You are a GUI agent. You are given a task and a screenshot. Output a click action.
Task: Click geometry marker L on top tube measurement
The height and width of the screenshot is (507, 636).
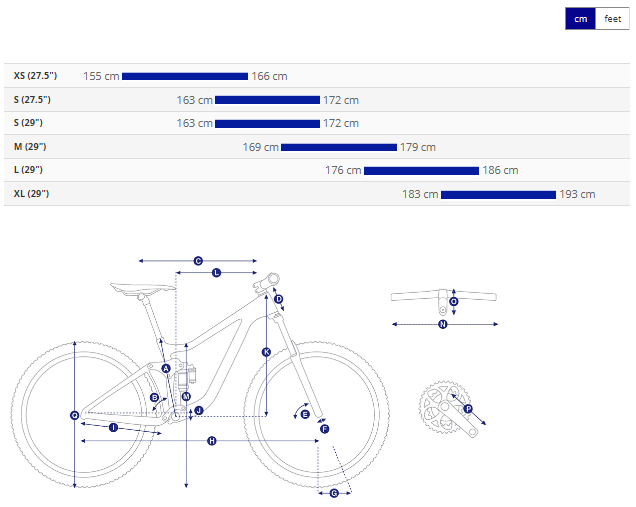217,272
